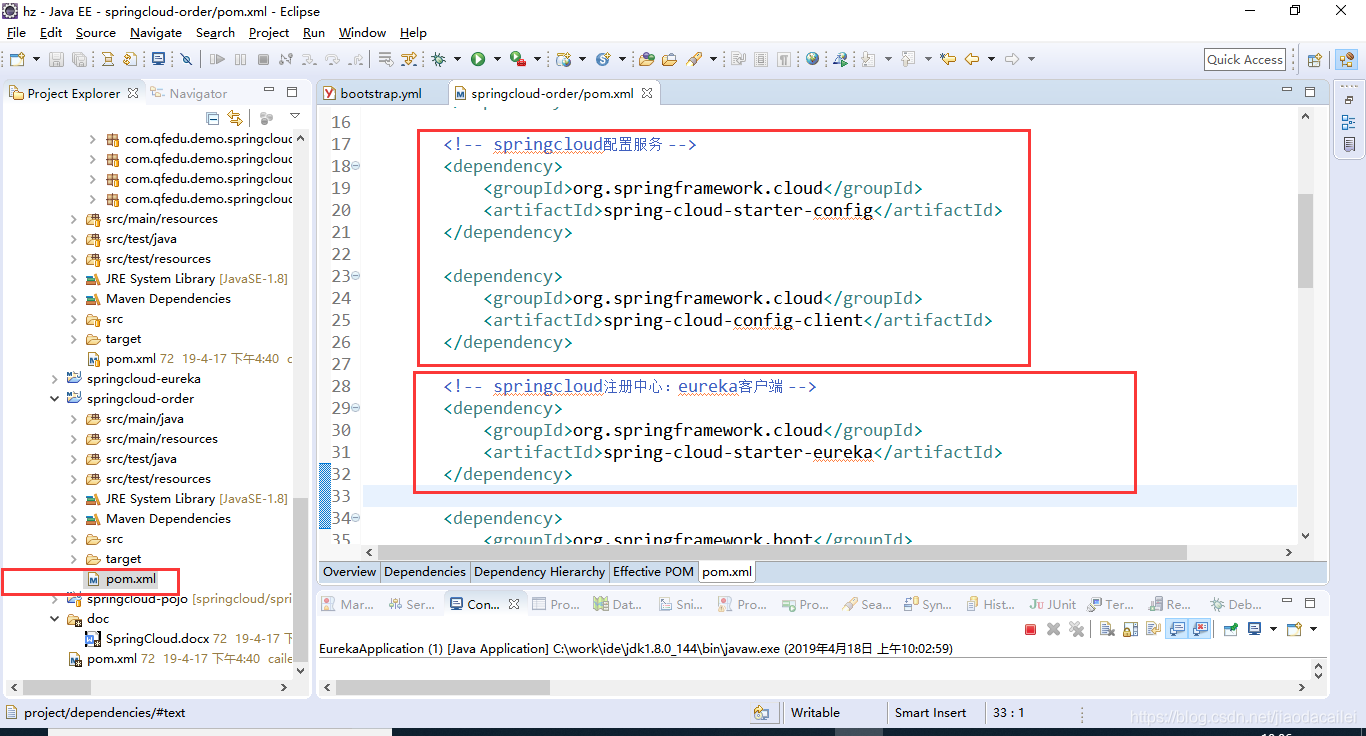The height and width of the screenshot is (736, 1366).
Task: Click the red Terminate console icon
Action: 1030,629
